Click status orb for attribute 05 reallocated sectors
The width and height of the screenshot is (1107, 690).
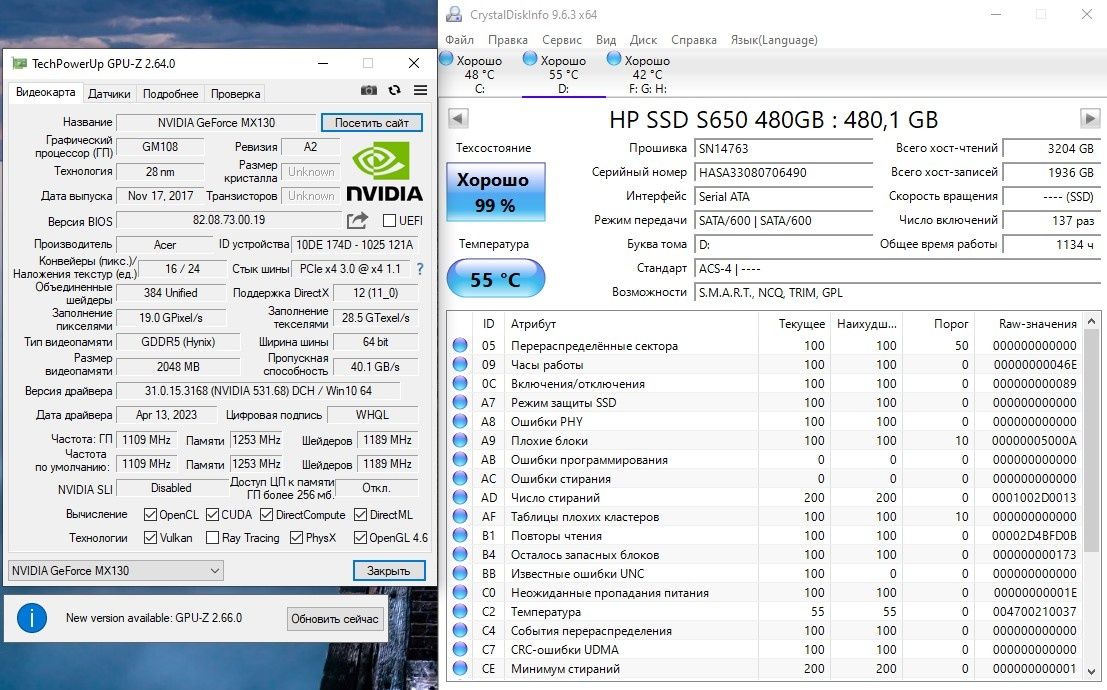[x=460, y=345]
